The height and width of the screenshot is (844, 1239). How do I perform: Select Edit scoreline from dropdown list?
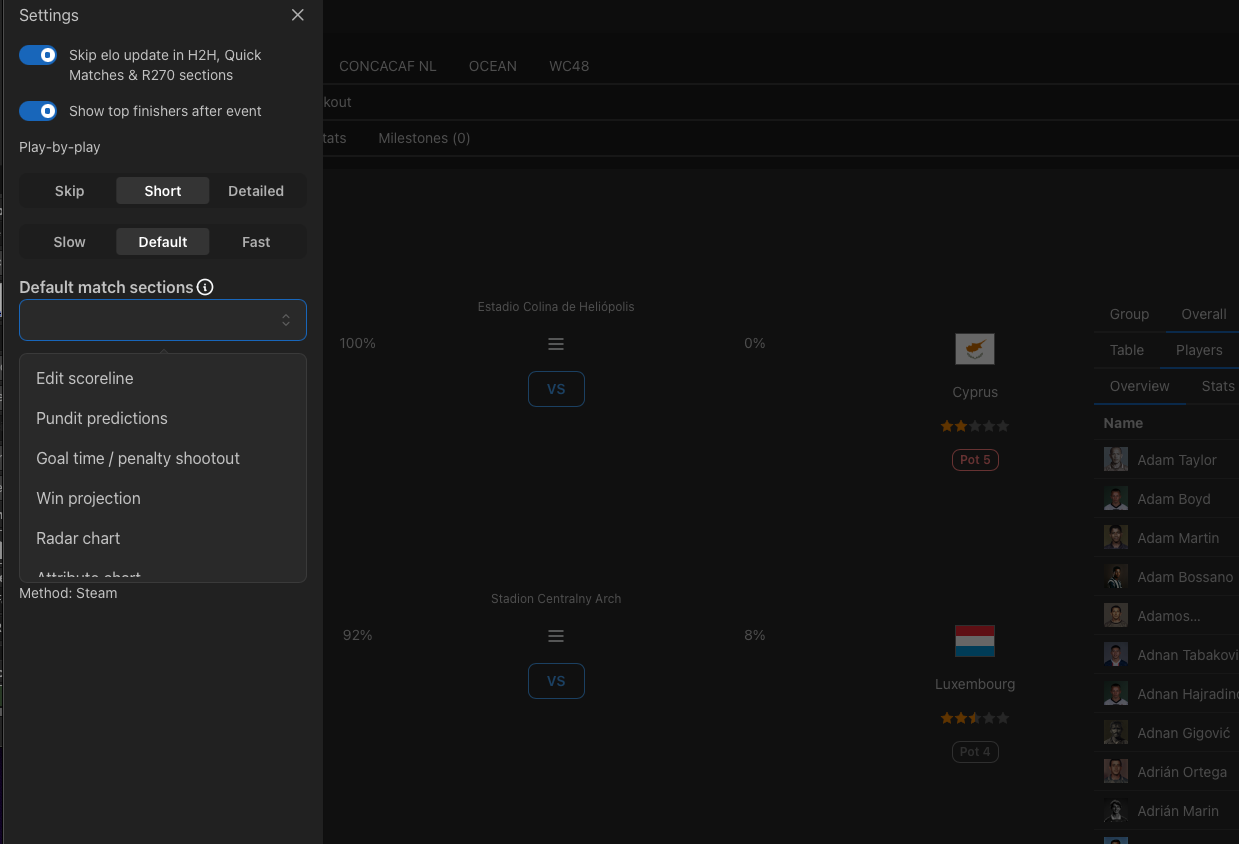(163, 378)
